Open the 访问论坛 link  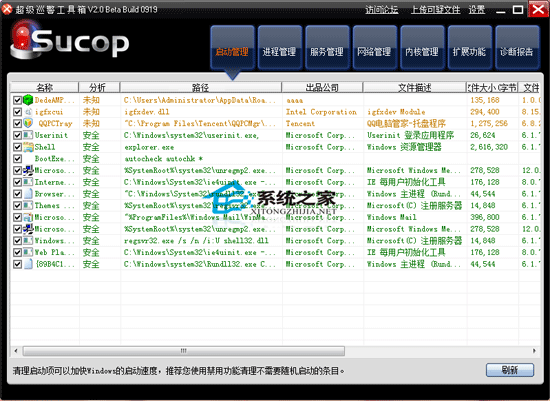(382, 9)
